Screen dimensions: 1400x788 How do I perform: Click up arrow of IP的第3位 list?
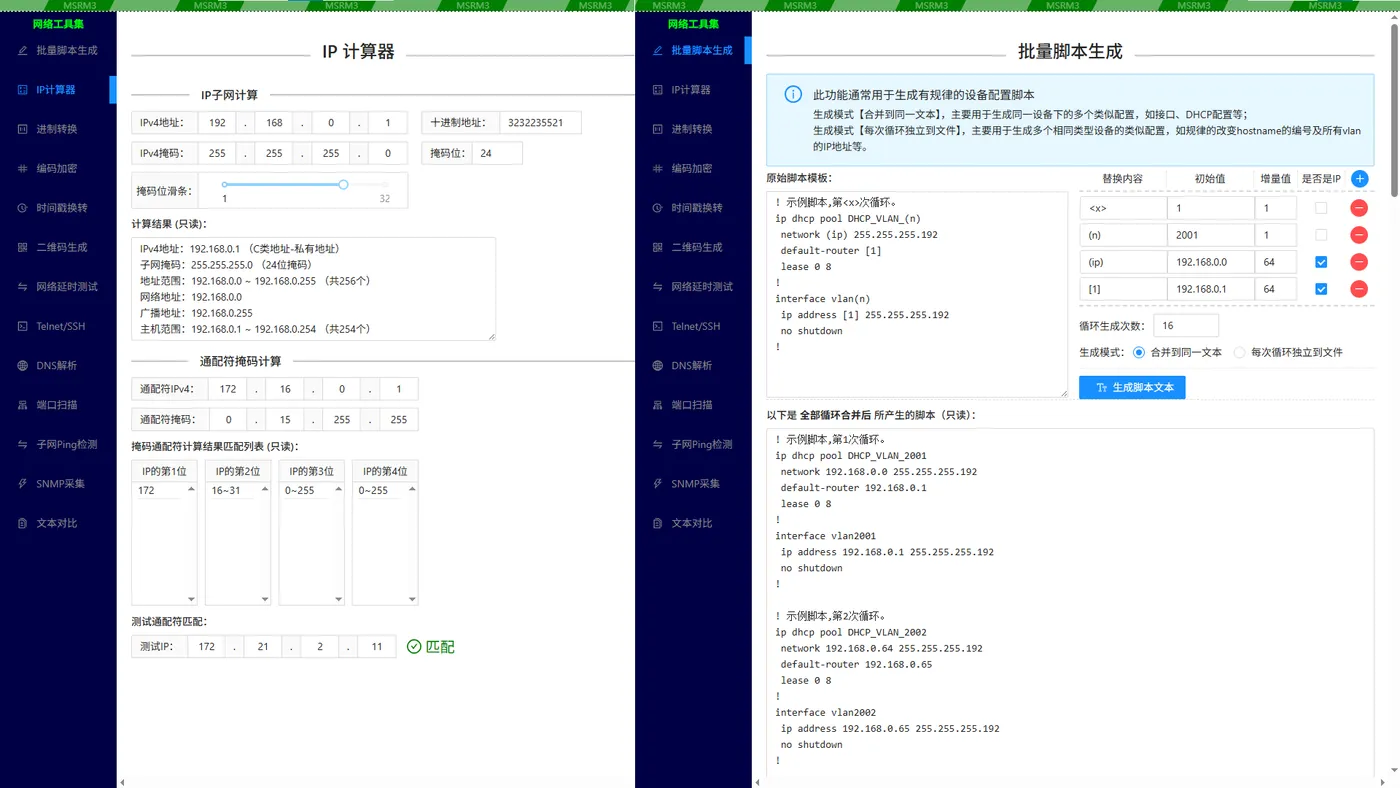coord(339,489)
